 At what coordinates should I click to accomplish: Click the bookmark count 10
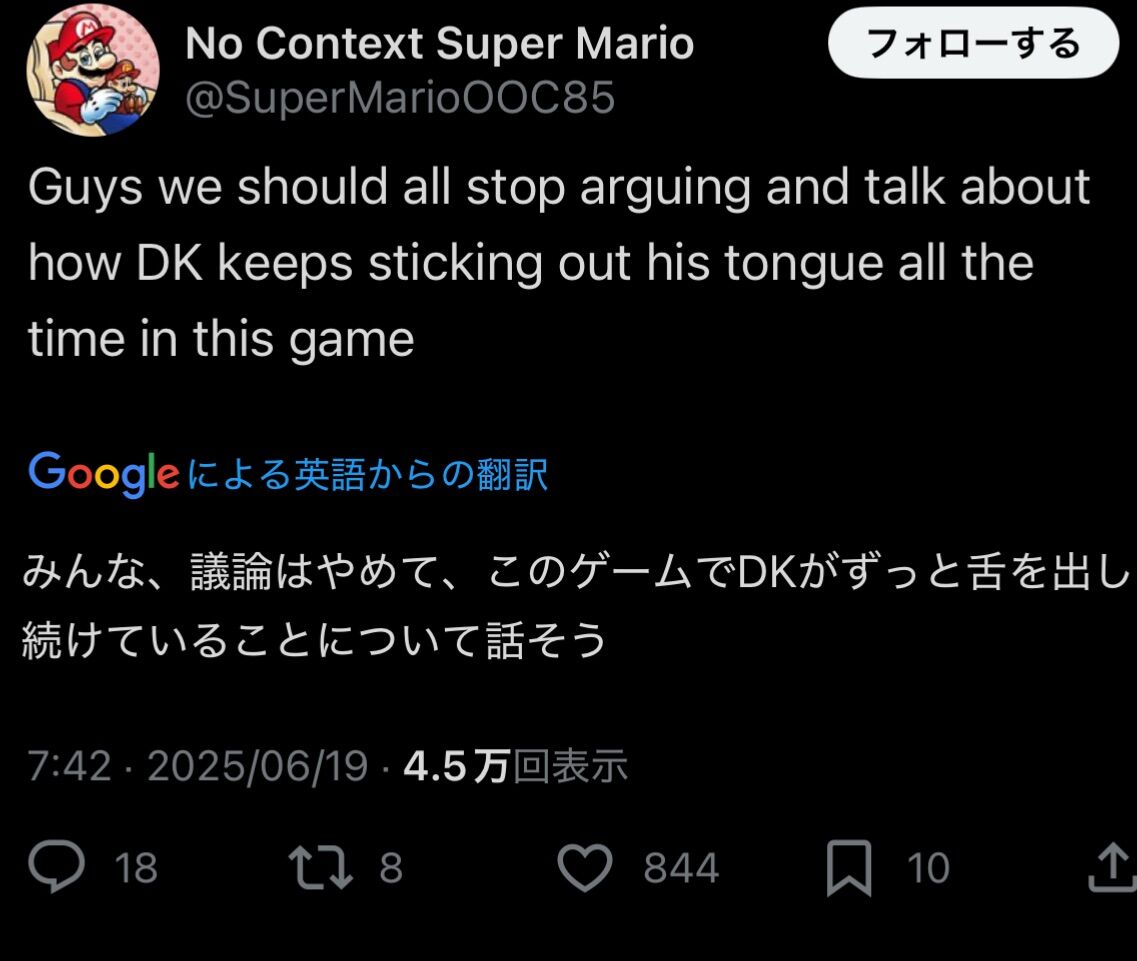point(928,868)
